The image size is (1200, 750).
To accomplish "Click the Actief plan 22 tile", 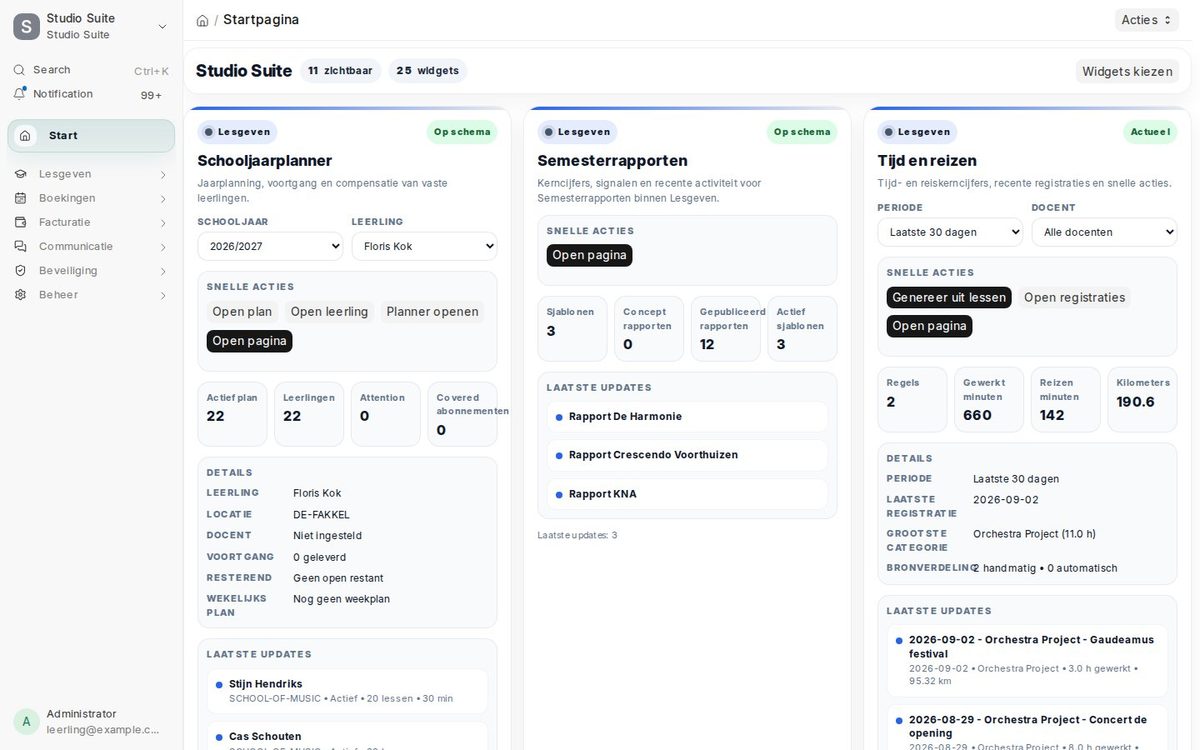I will click(232, 414).
